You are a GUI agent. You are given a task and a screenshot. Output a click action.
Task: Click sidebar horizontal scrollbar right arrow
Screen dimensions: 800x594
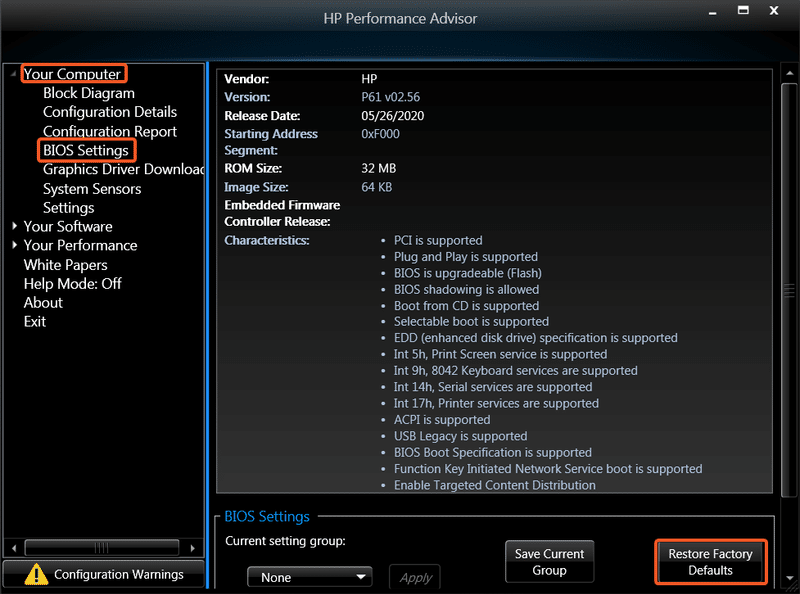(192, 548)
